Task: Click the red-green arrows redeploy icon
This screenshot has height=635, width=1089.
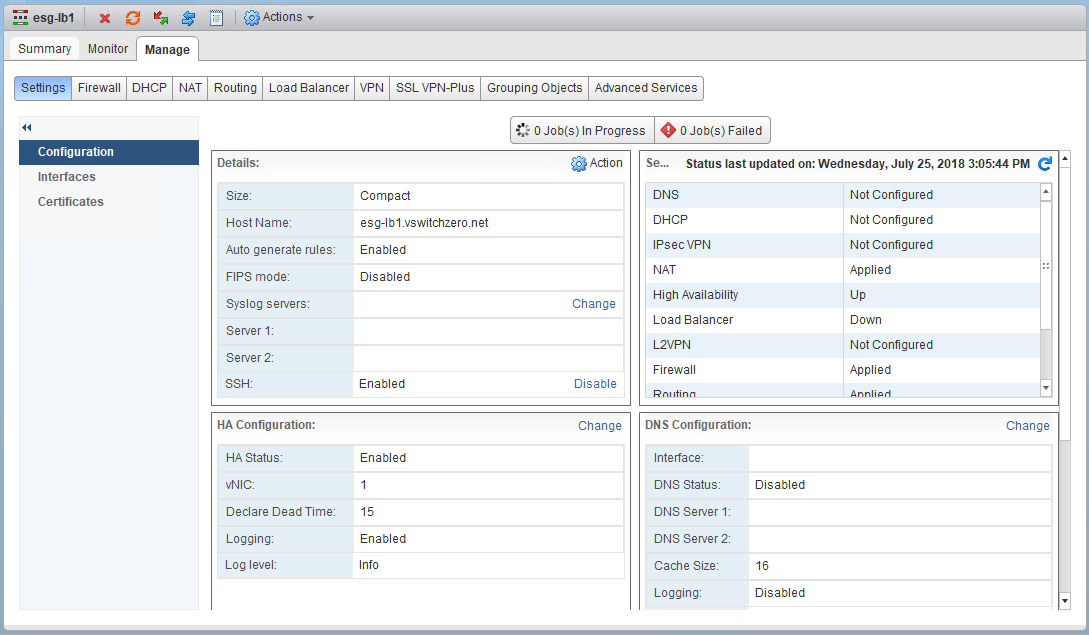Action: click(161, 18)
